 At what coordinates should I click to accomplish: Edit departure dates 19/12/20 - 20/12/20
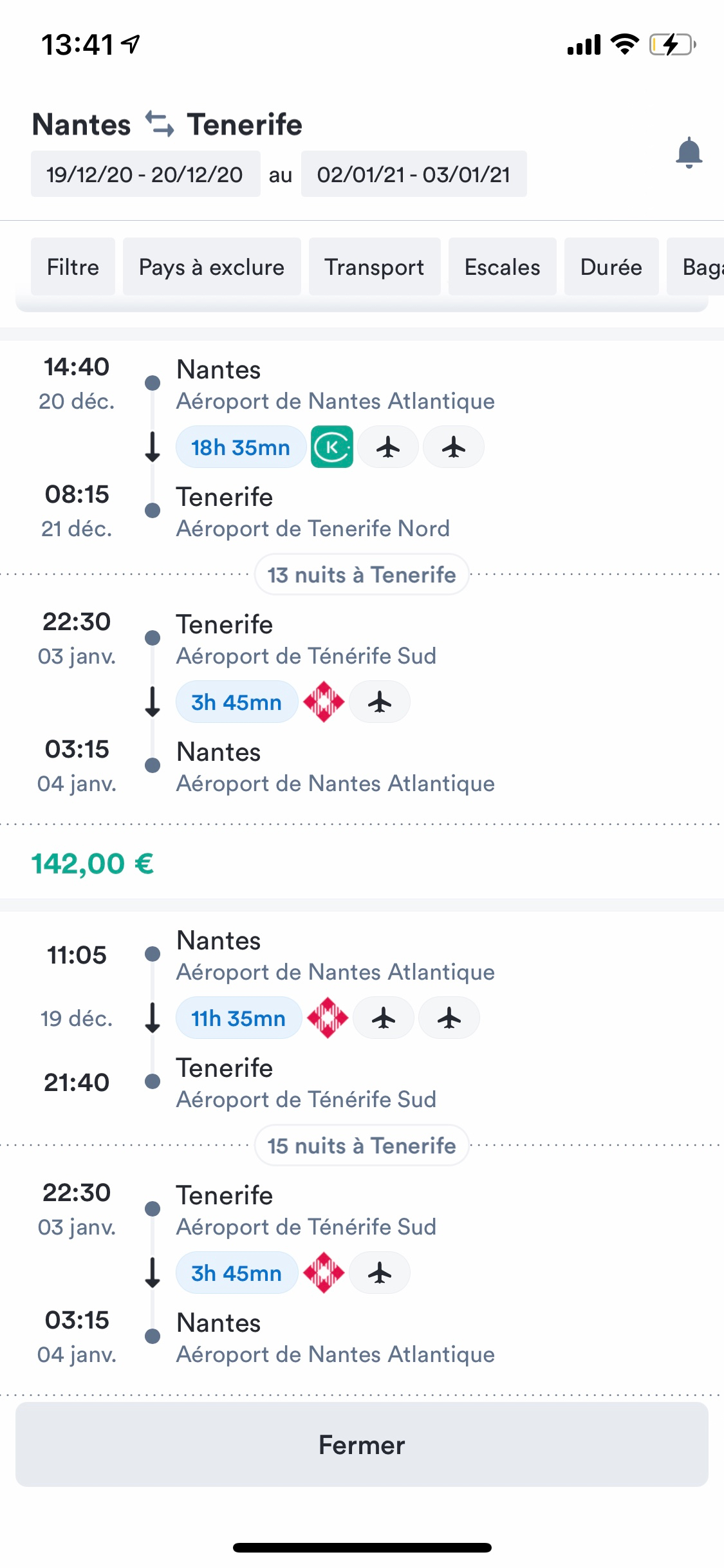tap(145, 174)
